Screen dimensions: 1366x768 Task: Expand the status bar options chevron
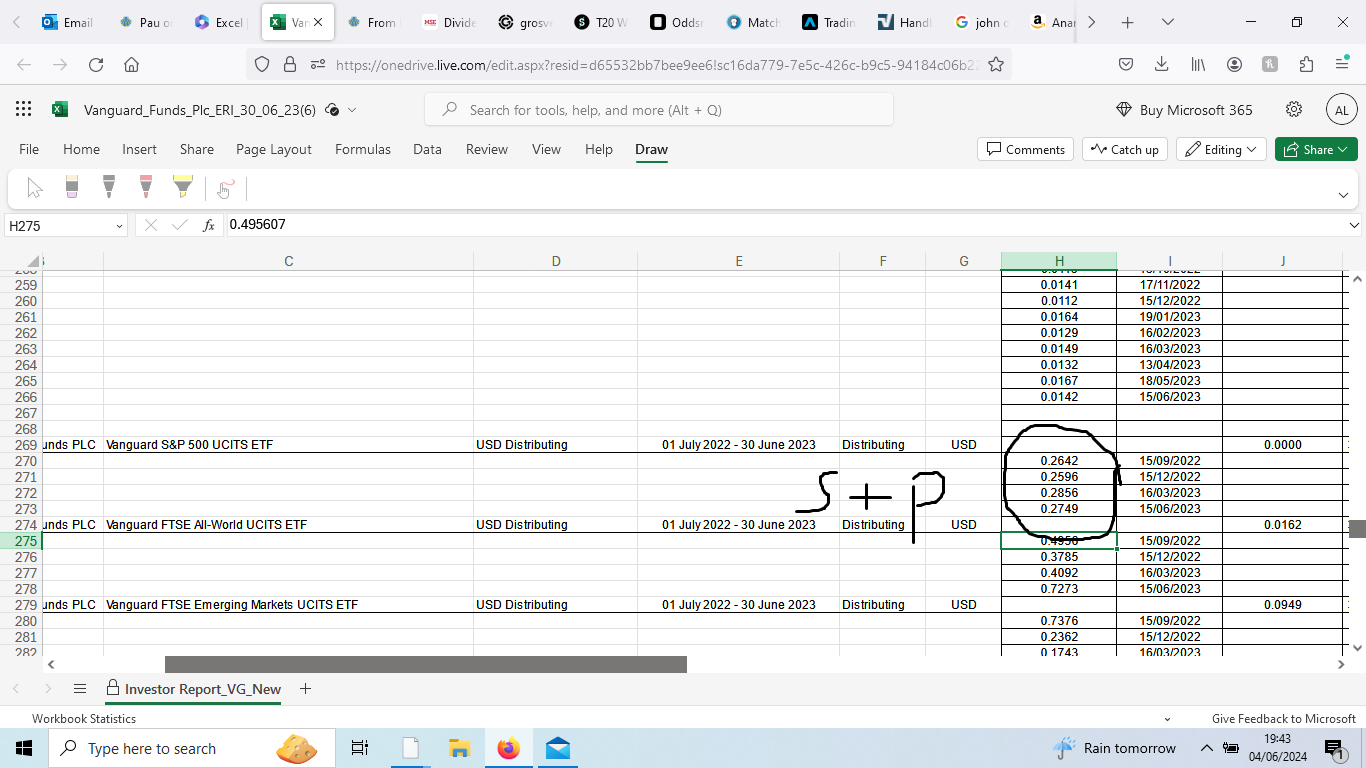1167,719
